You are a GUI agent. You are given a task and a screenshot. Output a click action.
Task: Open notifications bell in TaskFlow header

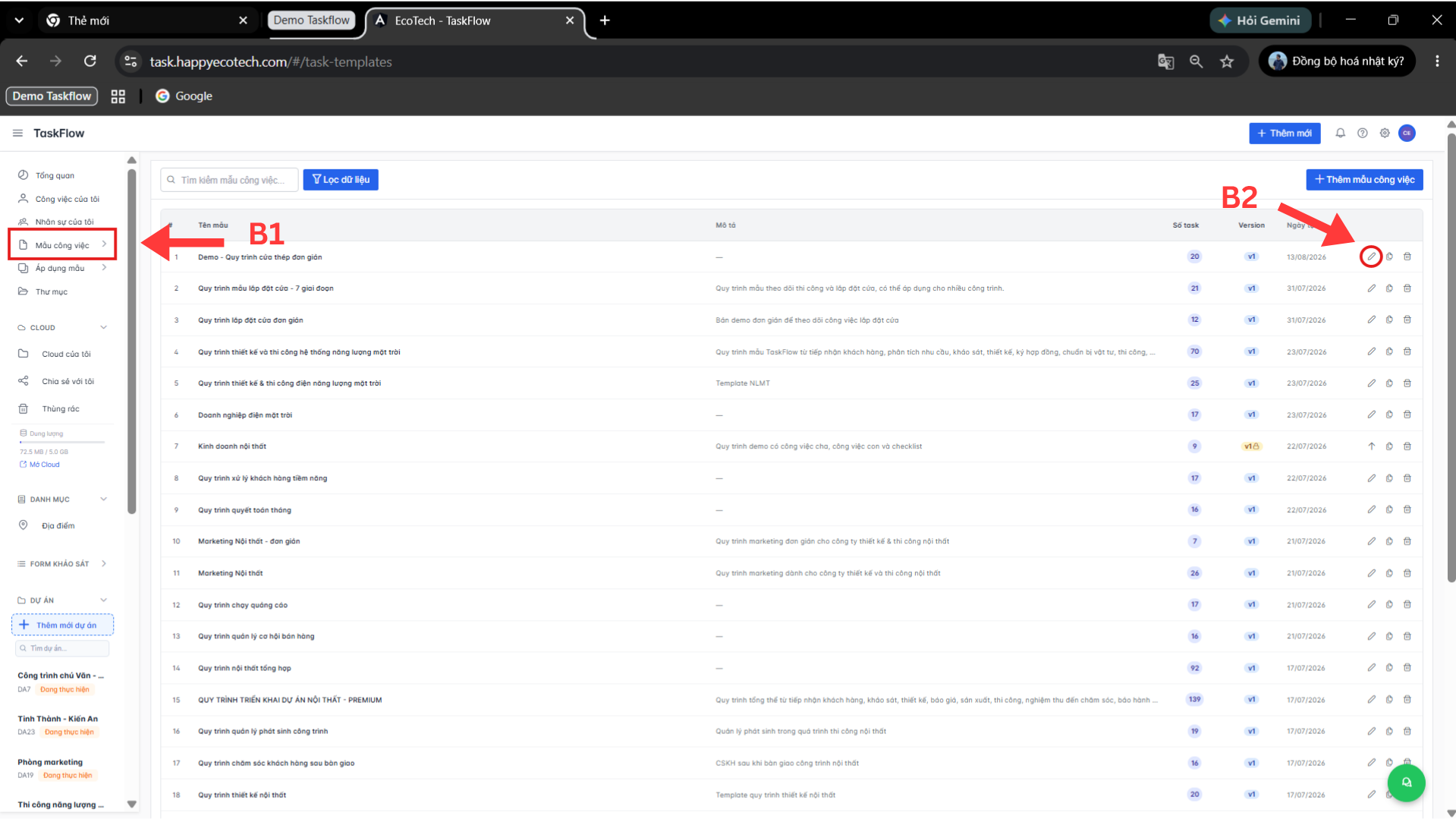tap(1340, 133)
